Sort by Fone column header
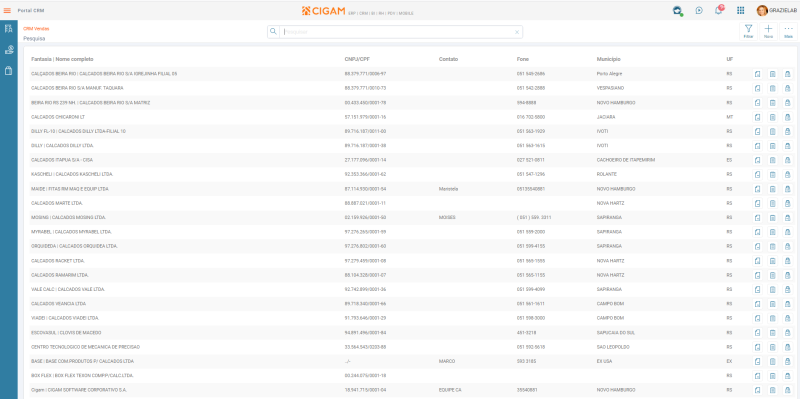The image size is (800, 399). click(522, 59)
